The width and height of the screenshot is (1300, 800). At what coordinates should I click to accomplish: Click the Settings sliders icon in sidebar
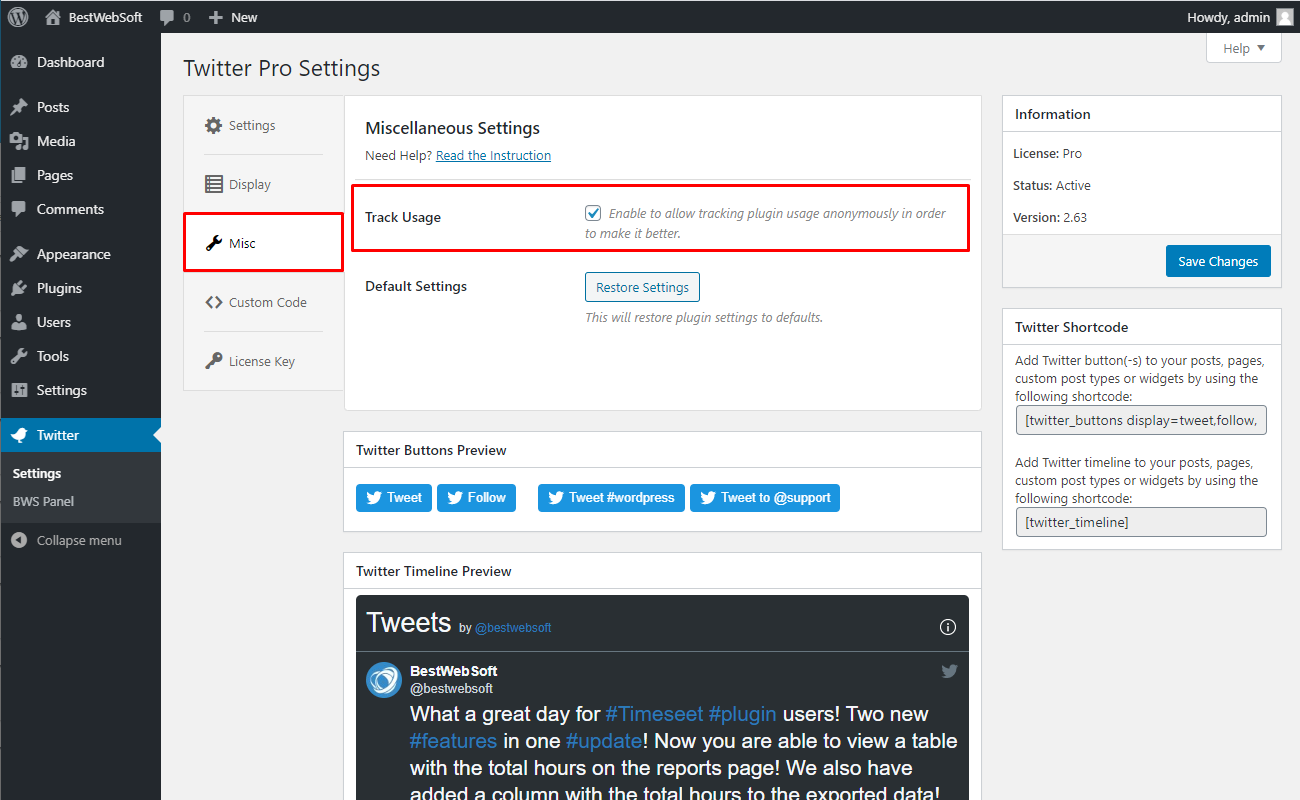coord(19,390)
